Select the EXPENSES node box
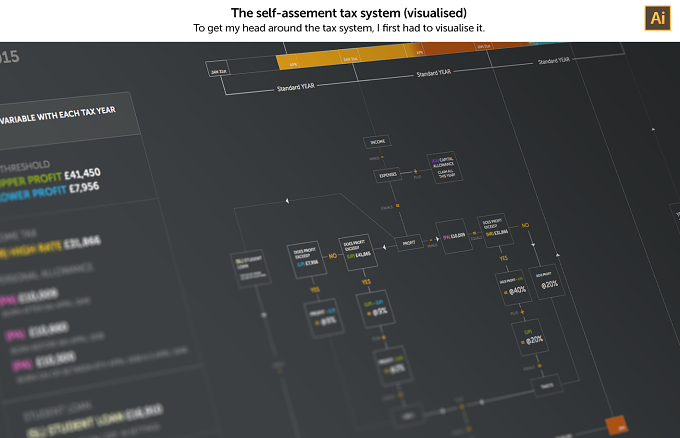 pyautogui.click(x=387, y=175)
